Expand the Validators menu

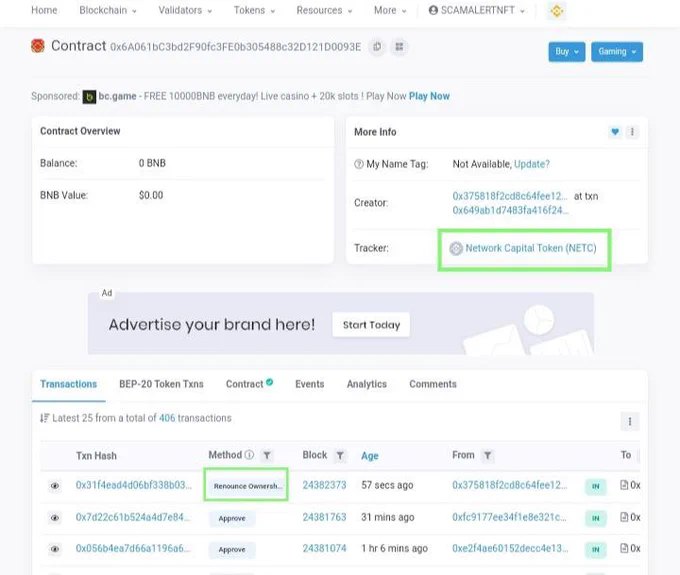pos(185,10)
